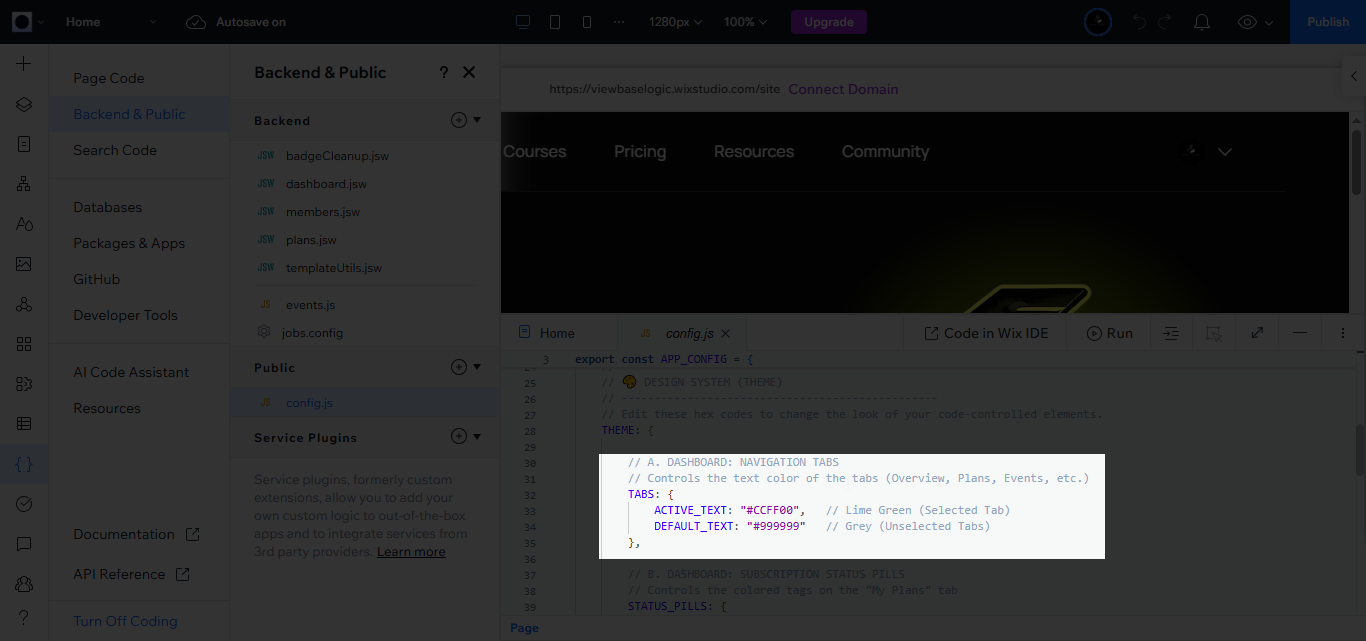Open the 100% zoom dropdown
Screen dimensions: 1366x641
click(745, 22)
